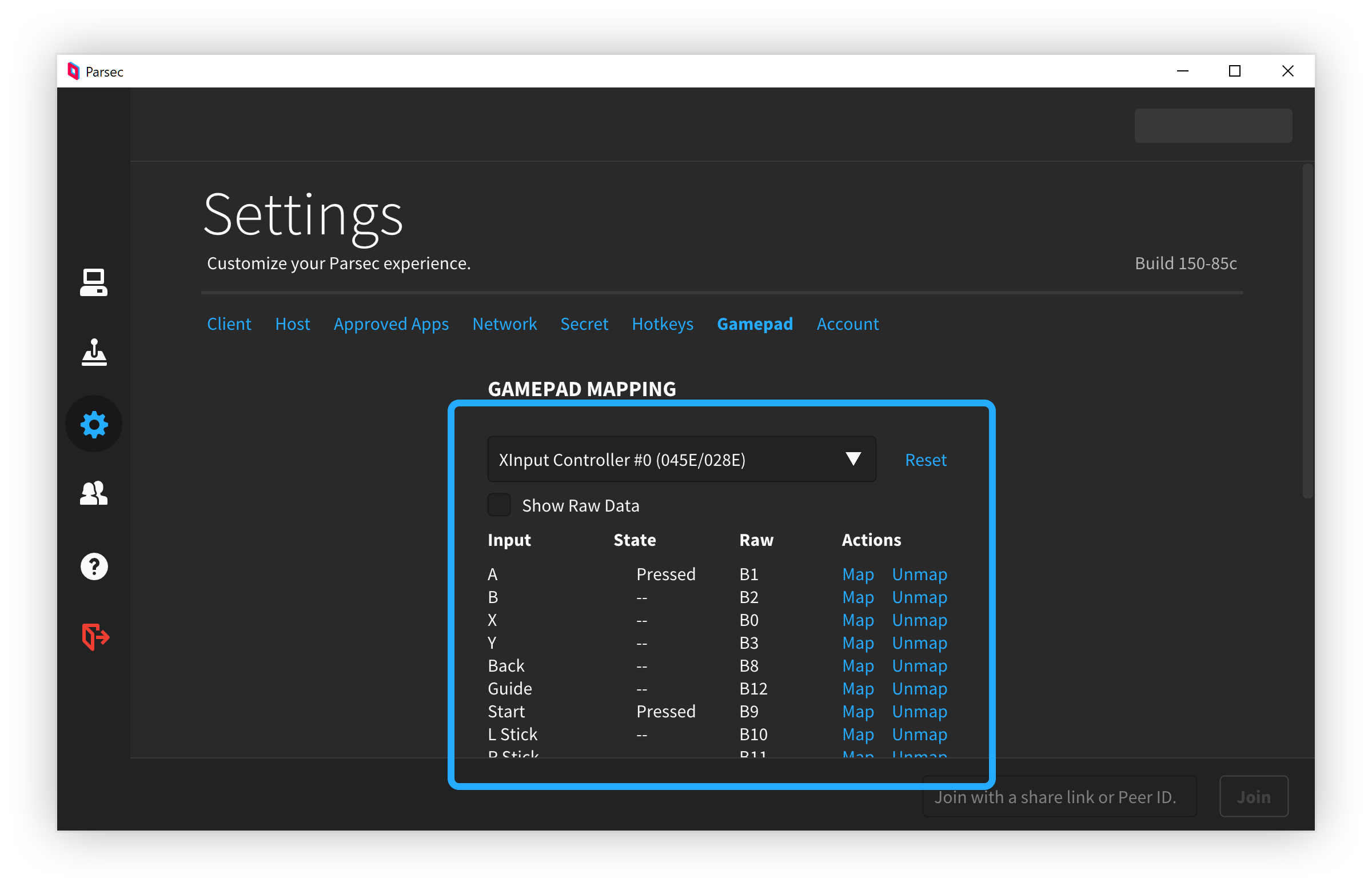Viewport: 1372px width, 886px height.
Task: Select the settings gear icon in sidebar
Action: pos(94,424)
